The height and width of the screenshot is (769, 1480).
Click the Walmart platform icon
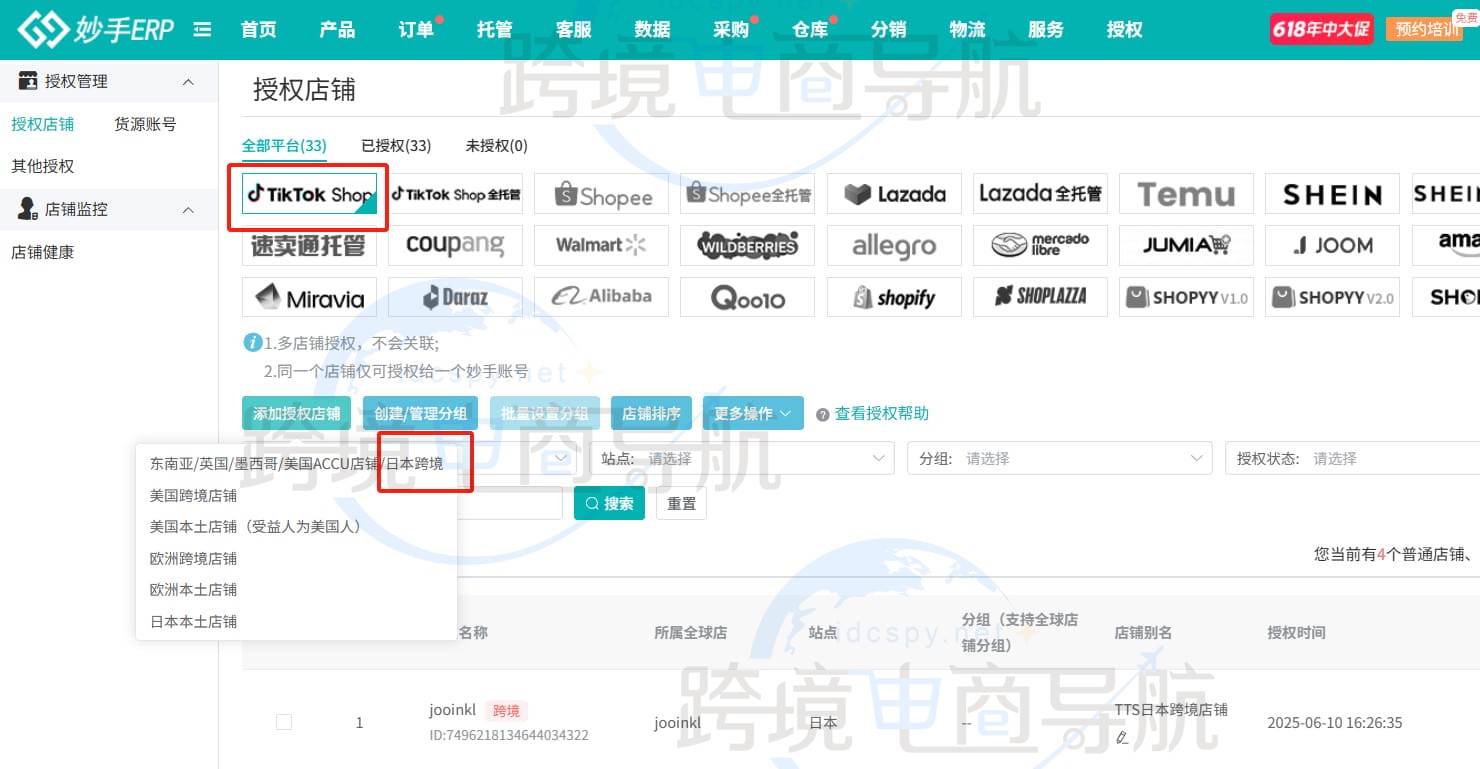601,245
